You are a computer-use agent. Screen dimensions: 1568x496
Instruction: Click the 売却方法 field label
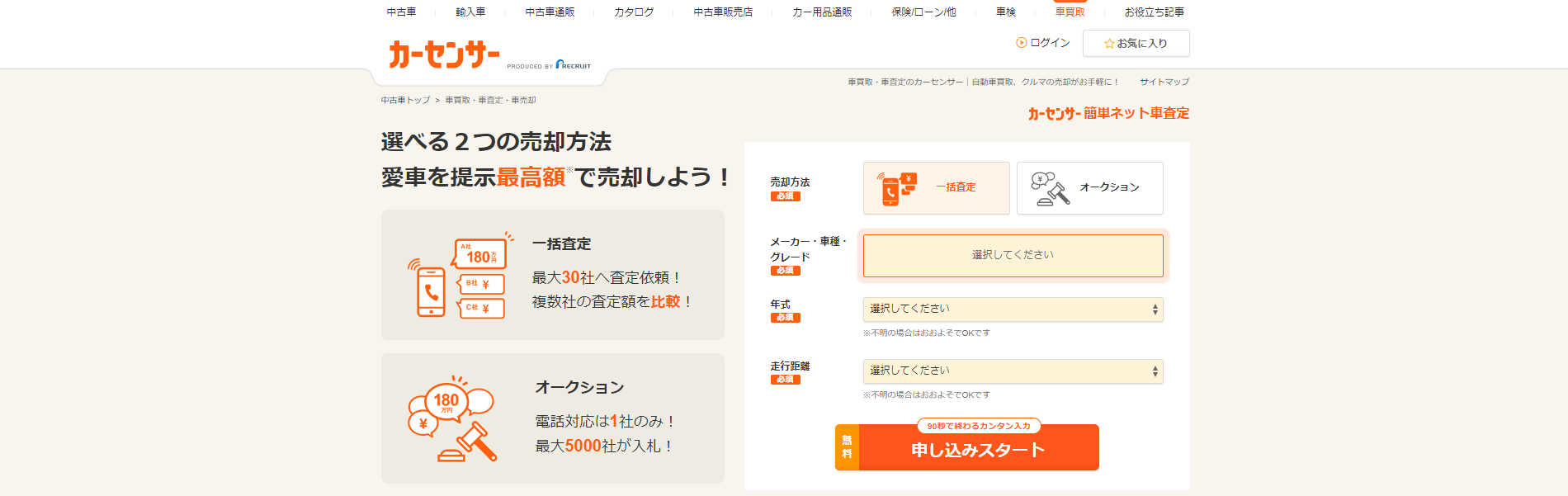tap(790, 182)
